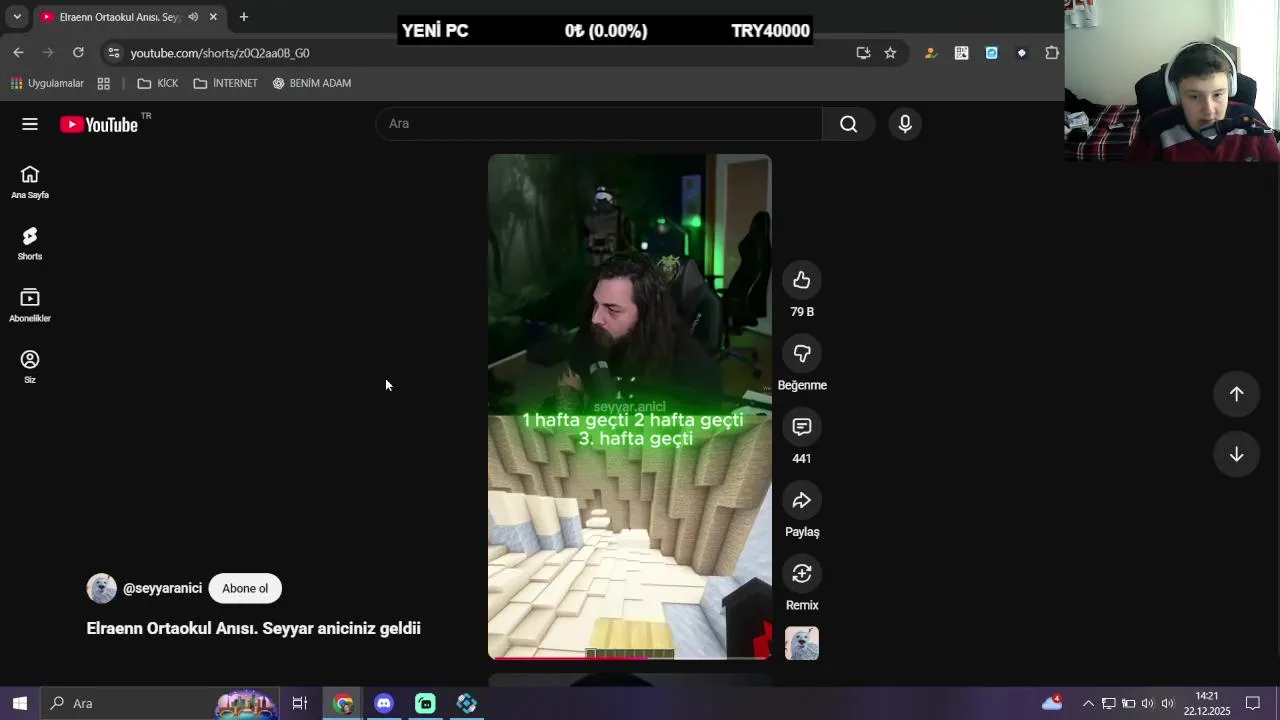Click the magnifier search button
The image size is (1280, 720).
pos(848,124)
